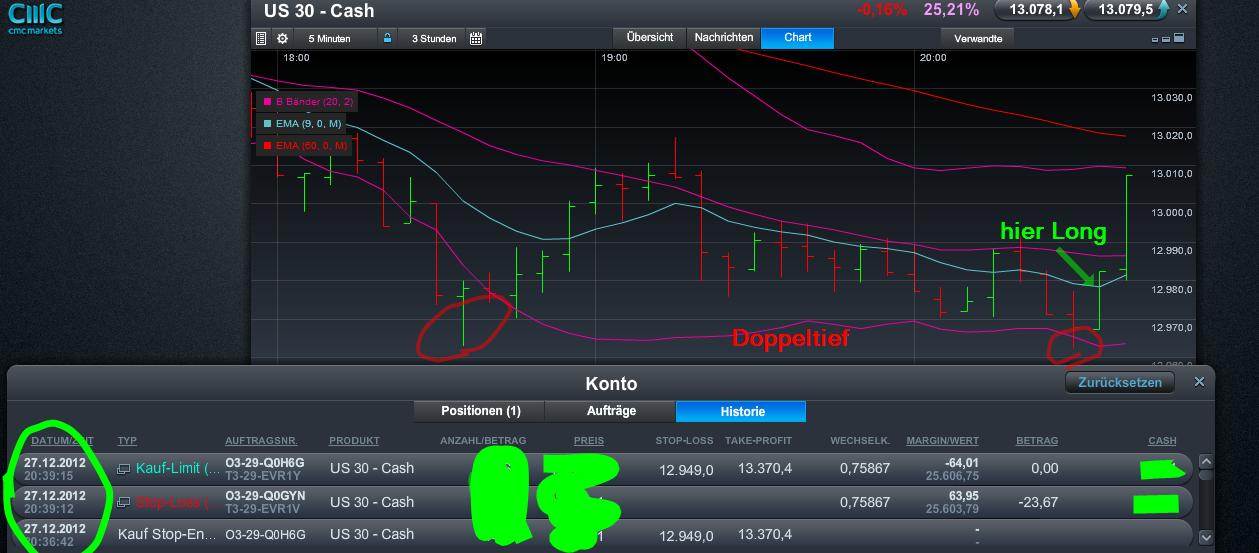Open the Positionen (1) tab in Konto

point(480,411)
